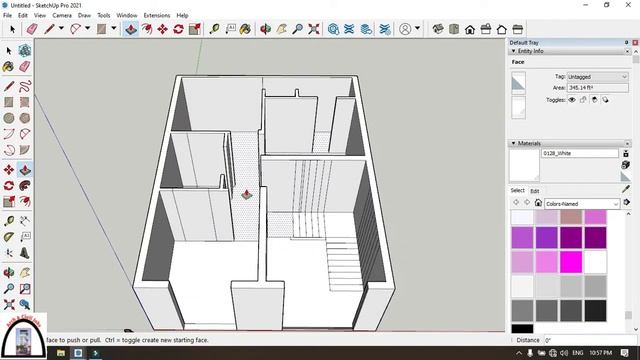This screenshot has height=360, width=640.
Task: Pick the white color swatch
Action: (596, 262)
